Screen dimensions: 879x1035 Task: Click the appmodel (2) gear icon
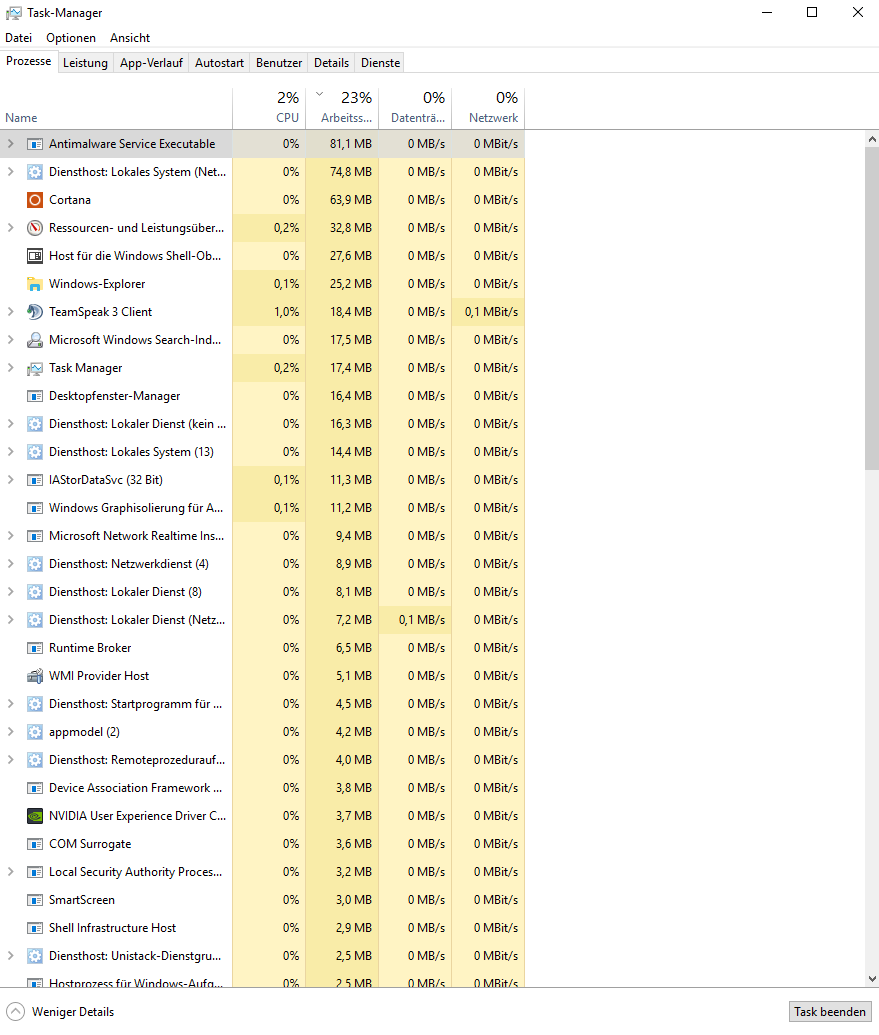(x=35, y=732)
